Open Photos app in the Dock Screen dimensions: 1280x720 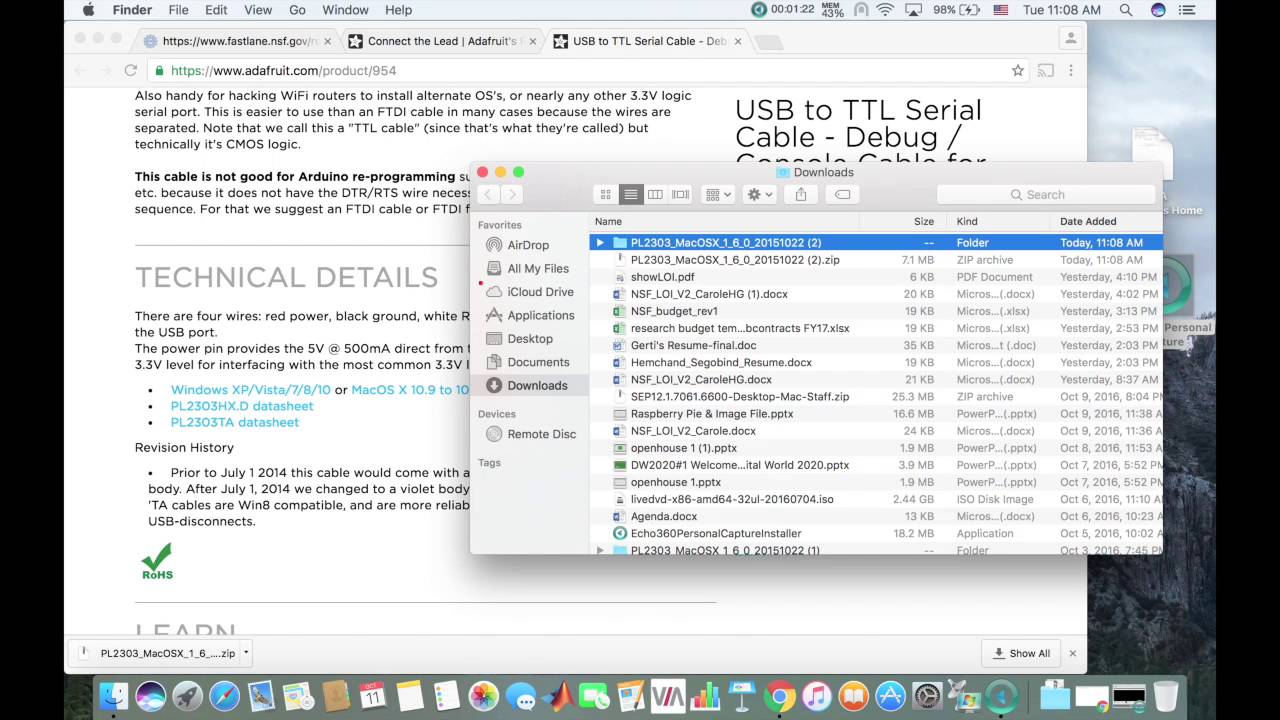pos(483,696)
